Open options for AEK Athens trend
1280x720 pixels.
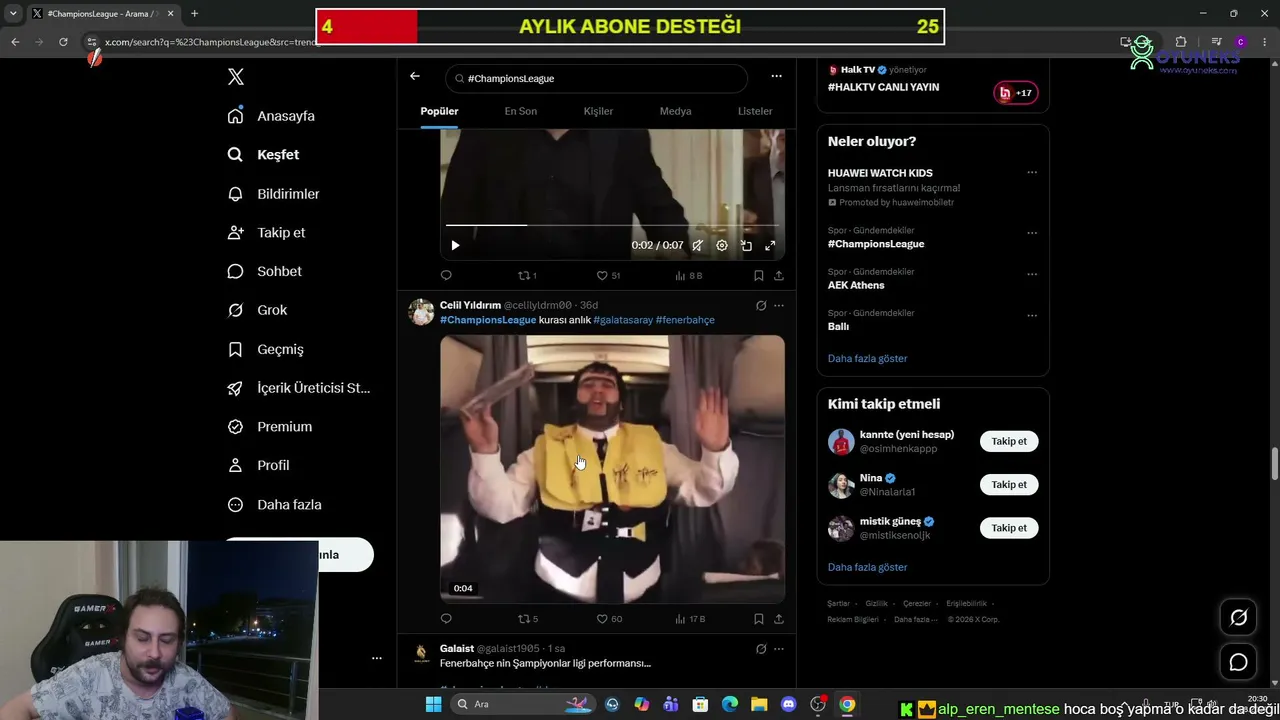click(1032, 274)
